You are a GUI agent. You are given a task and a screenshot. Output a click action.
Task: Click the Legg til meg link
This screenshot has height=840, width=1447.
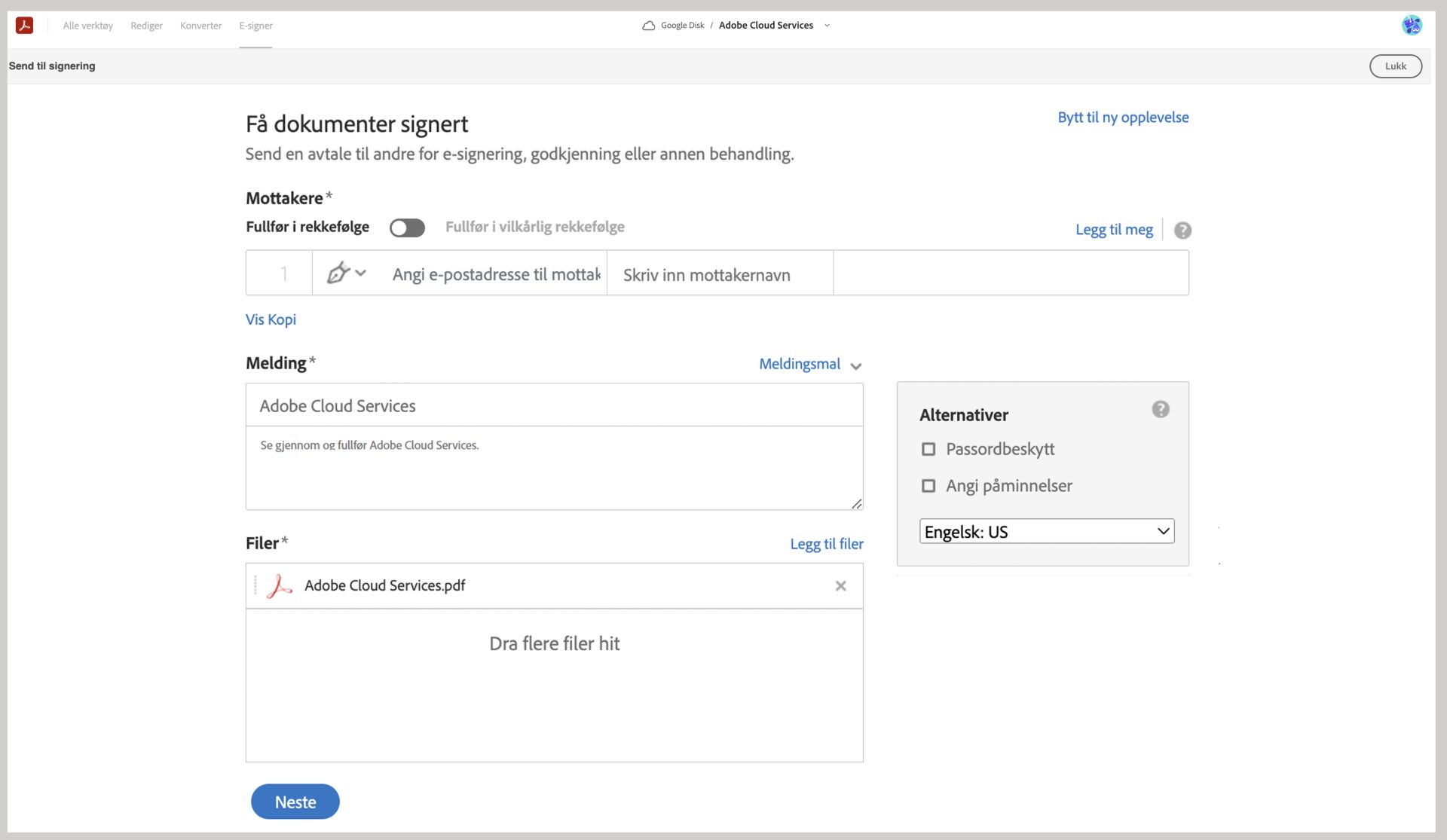coord(1114,230)
